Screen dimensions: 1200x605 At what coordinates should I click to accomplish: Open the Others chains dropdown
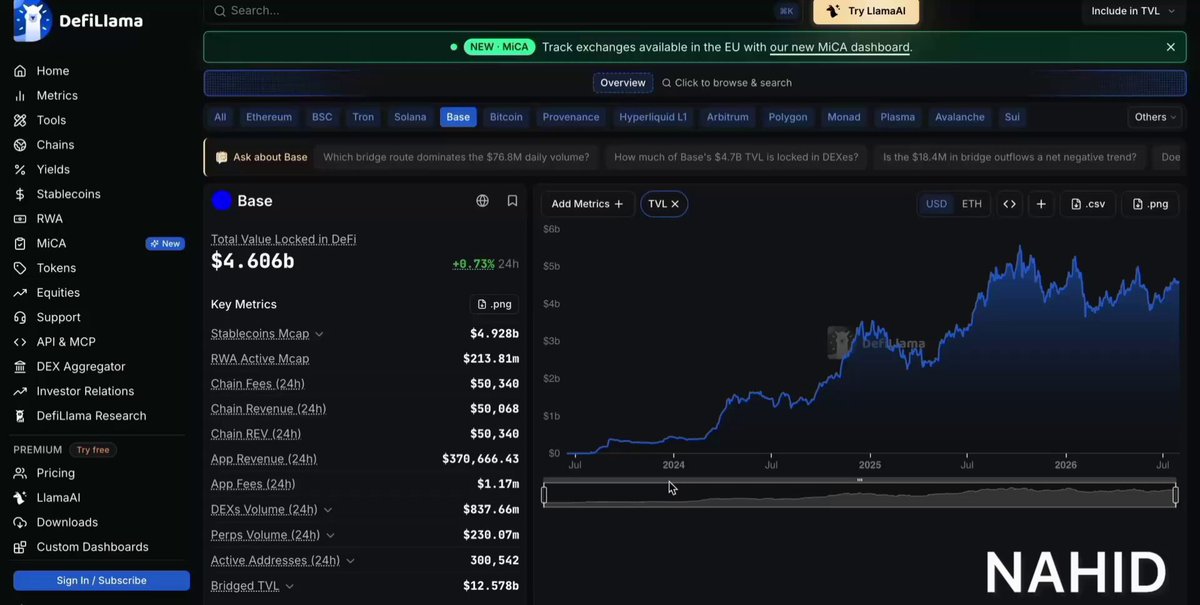1157,117
